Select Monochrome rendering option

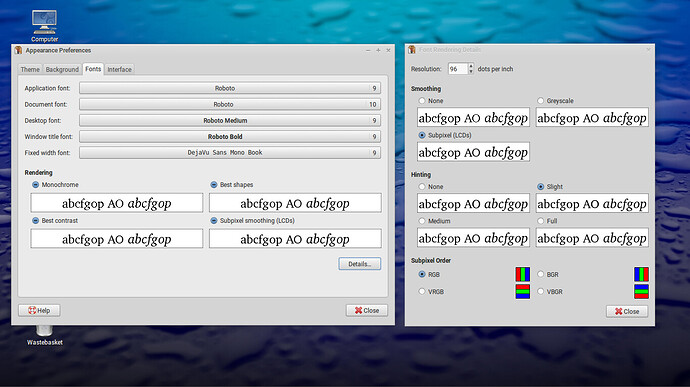[36, 185]
